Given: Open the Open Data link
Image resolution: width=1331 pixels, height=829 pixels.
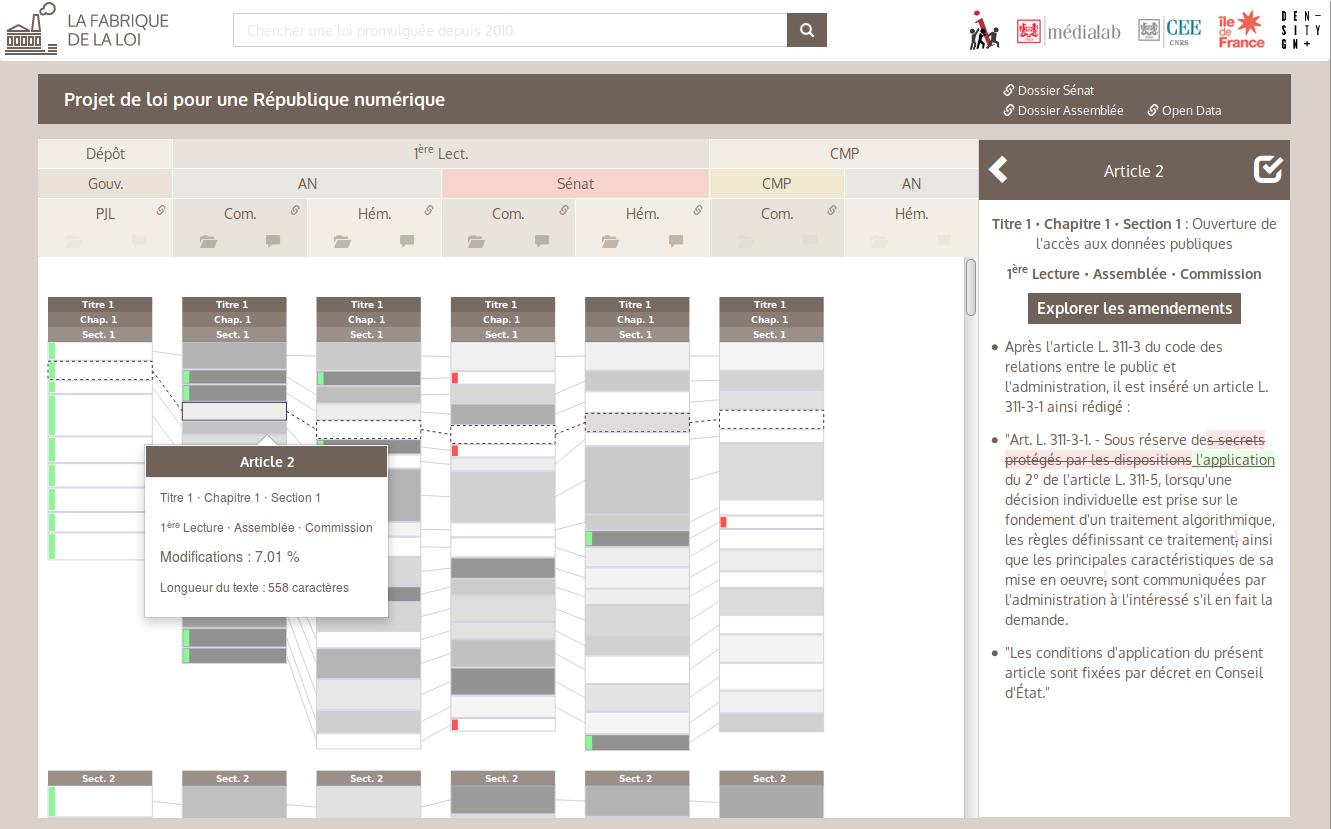Looking at the screenshot, I should (1190, 111).
